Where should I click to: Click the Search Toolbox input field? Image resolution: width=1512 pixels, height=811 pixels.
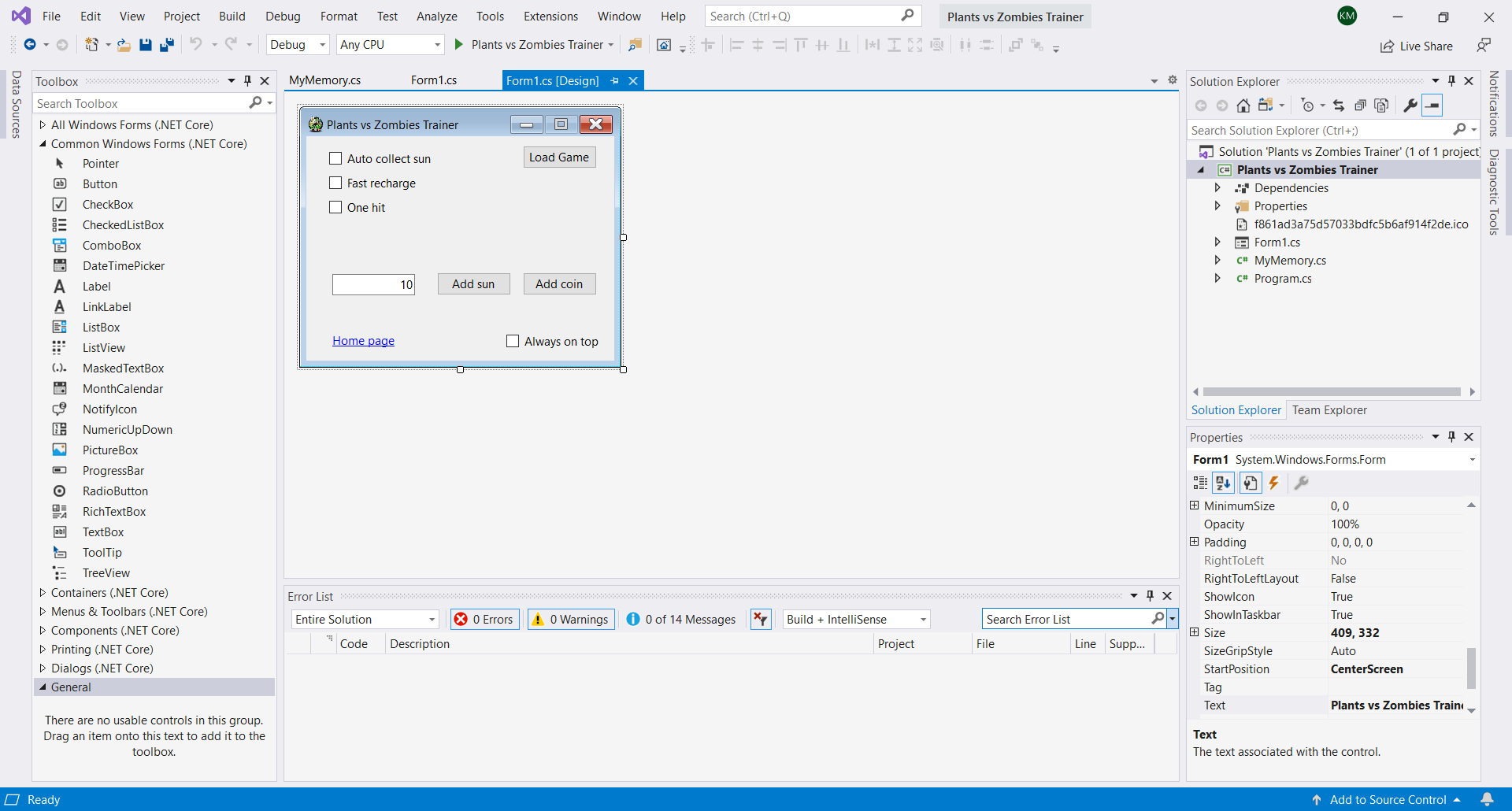pyautogui.click(x=142, y=103)
